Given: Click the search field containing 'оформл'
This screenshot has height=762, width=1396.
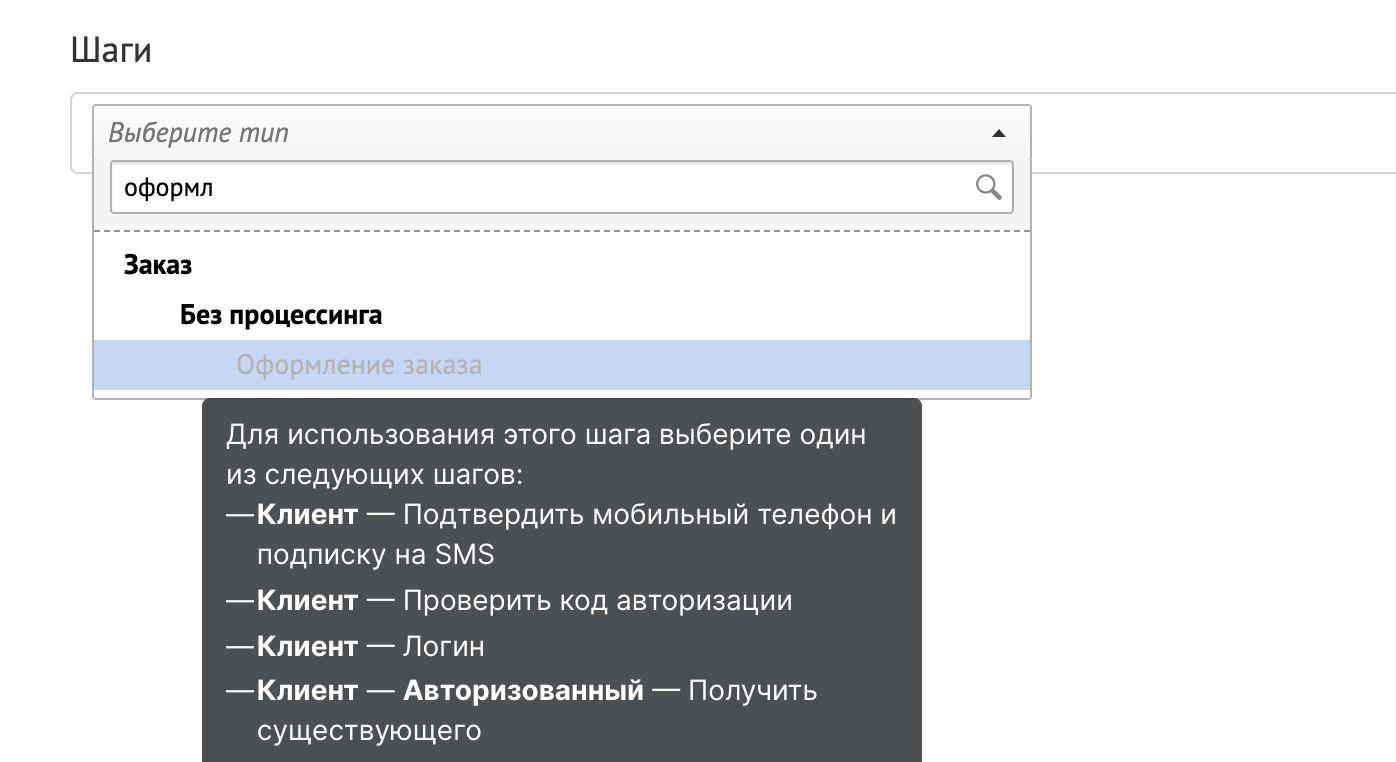Looking at the screenshot, I should [x=561, y=187].
